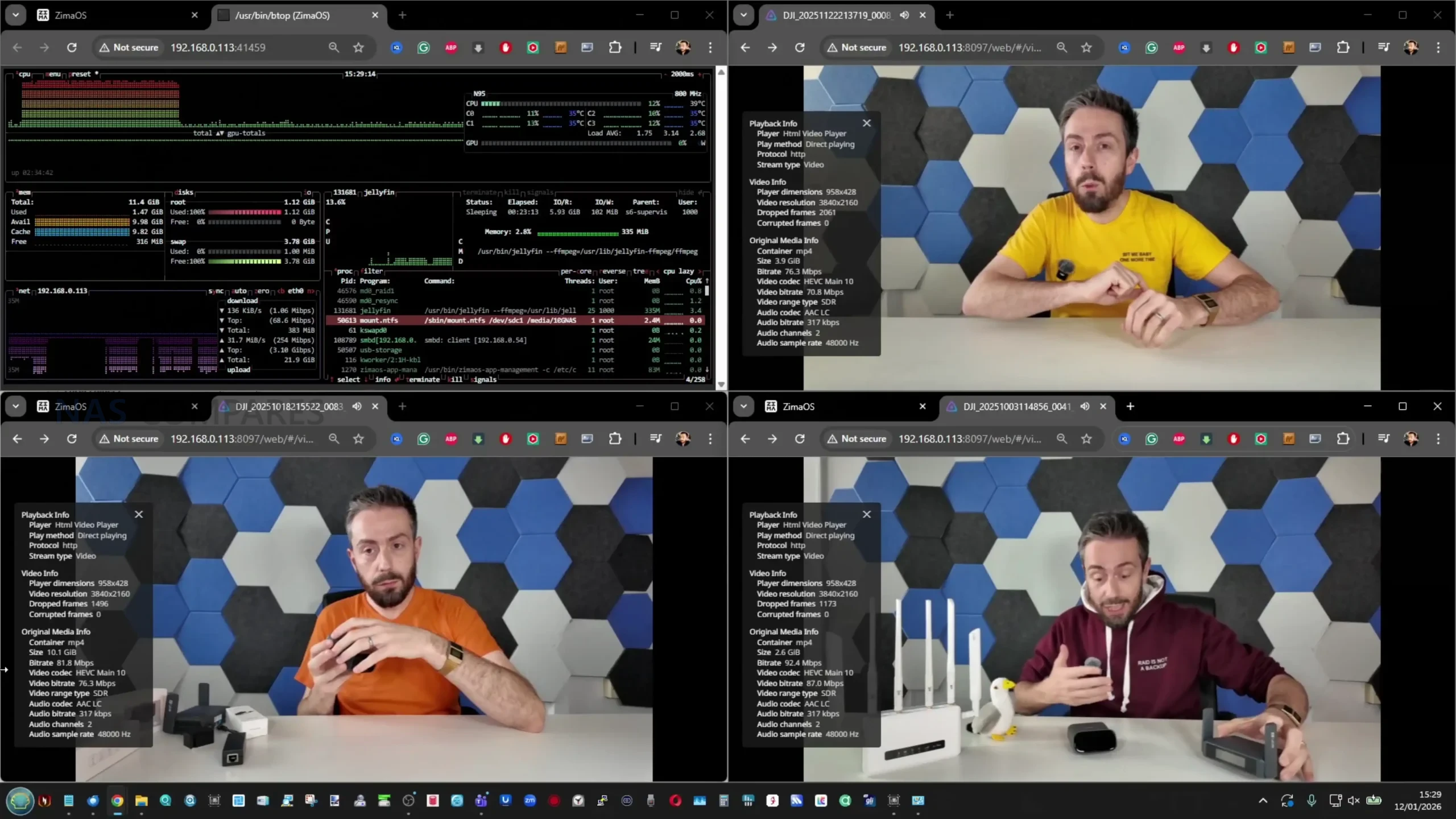
Task: Mute the DJI_20251018215522 tab audio
Action: [x=357, y=406]
